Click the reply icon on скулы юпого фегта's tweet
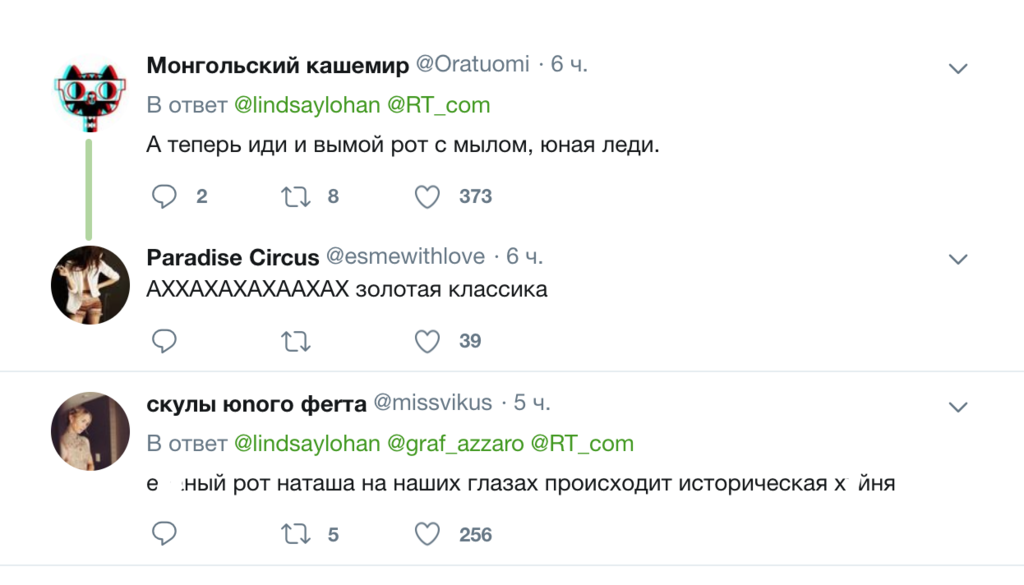1024x585 pixels. [164, 534]
